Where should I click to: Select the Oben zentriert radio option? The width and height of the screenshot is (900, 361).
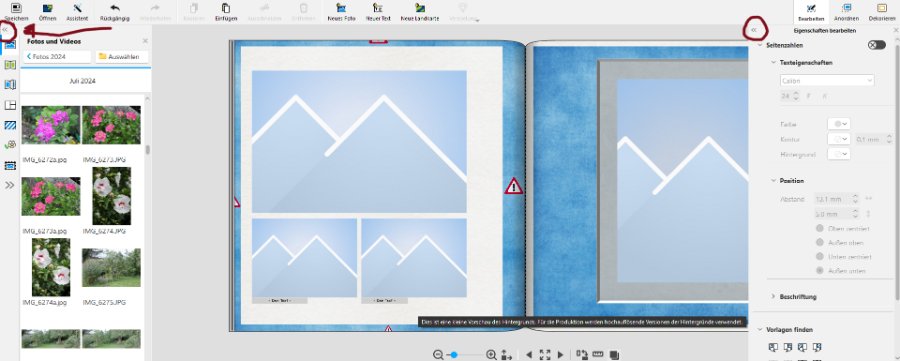[x=820, y=228]
